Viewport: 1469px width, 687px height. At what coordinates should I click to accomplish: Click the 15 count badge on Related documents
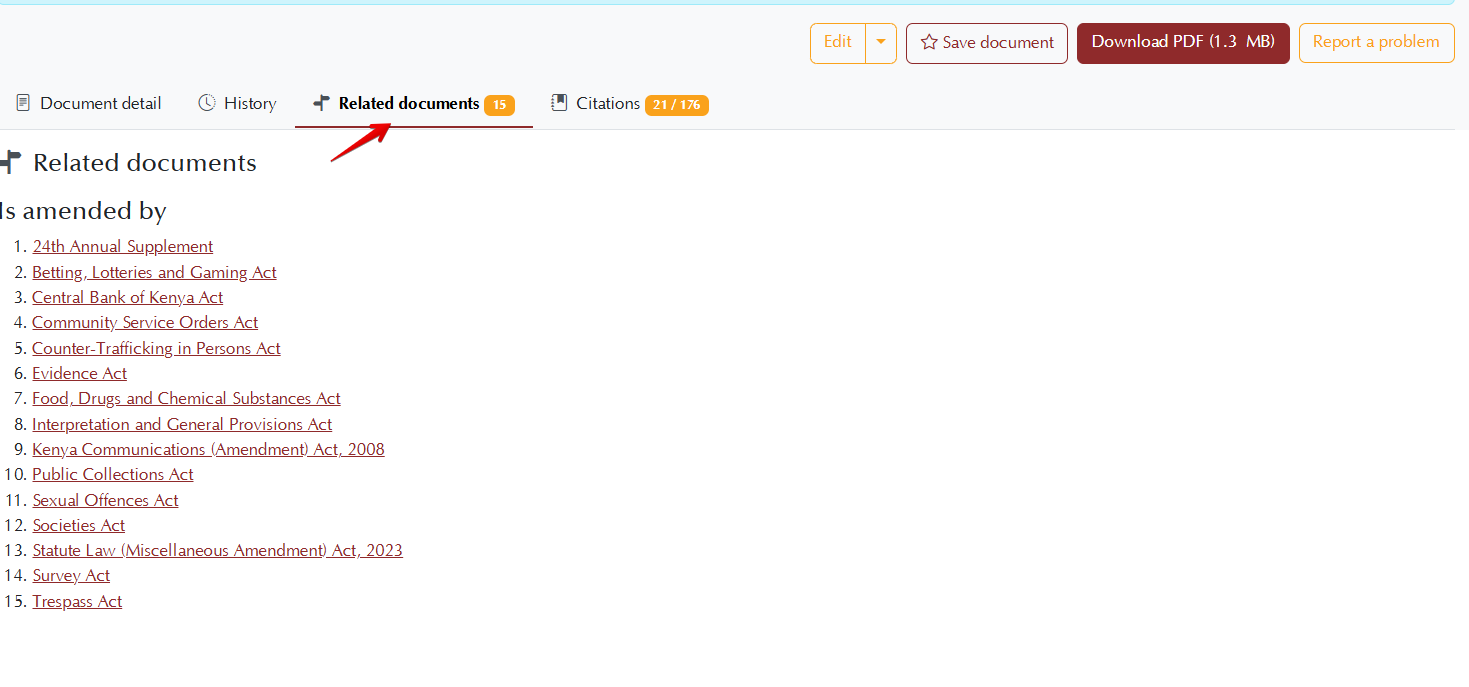(499, 105)
